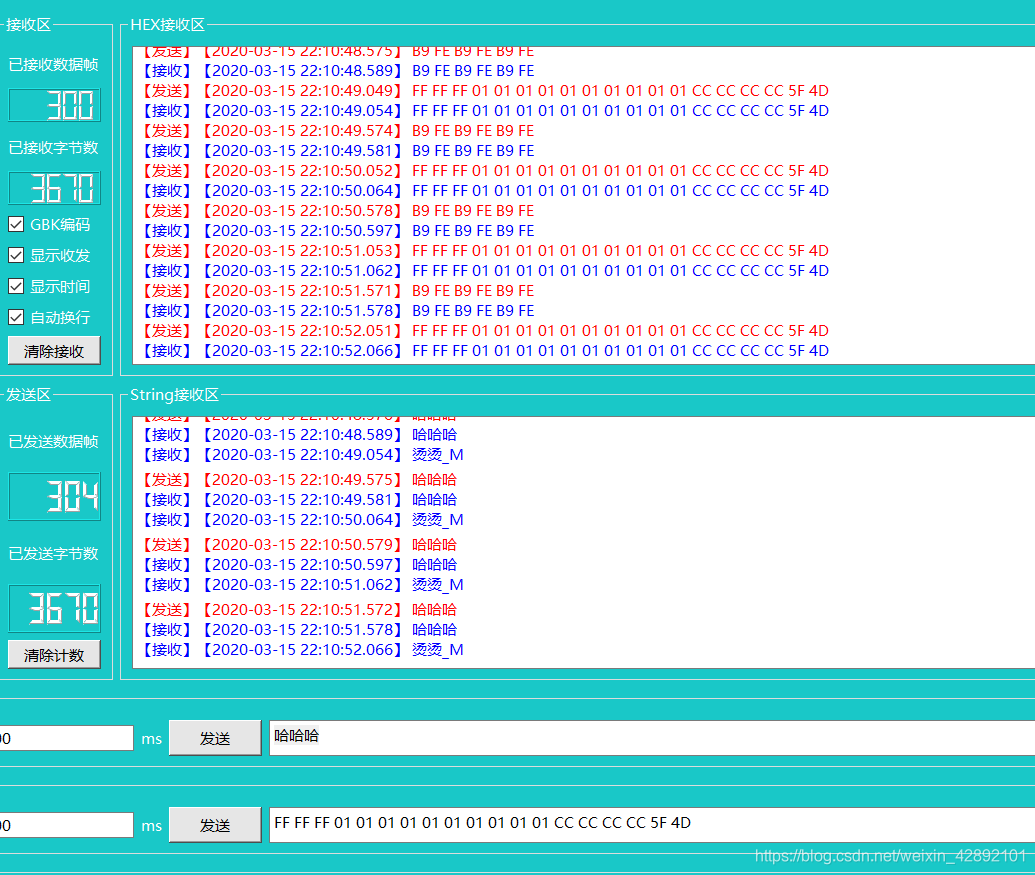Click the 已接收数据帧 label
The image size is (1035, 875).
pos(53,64)
